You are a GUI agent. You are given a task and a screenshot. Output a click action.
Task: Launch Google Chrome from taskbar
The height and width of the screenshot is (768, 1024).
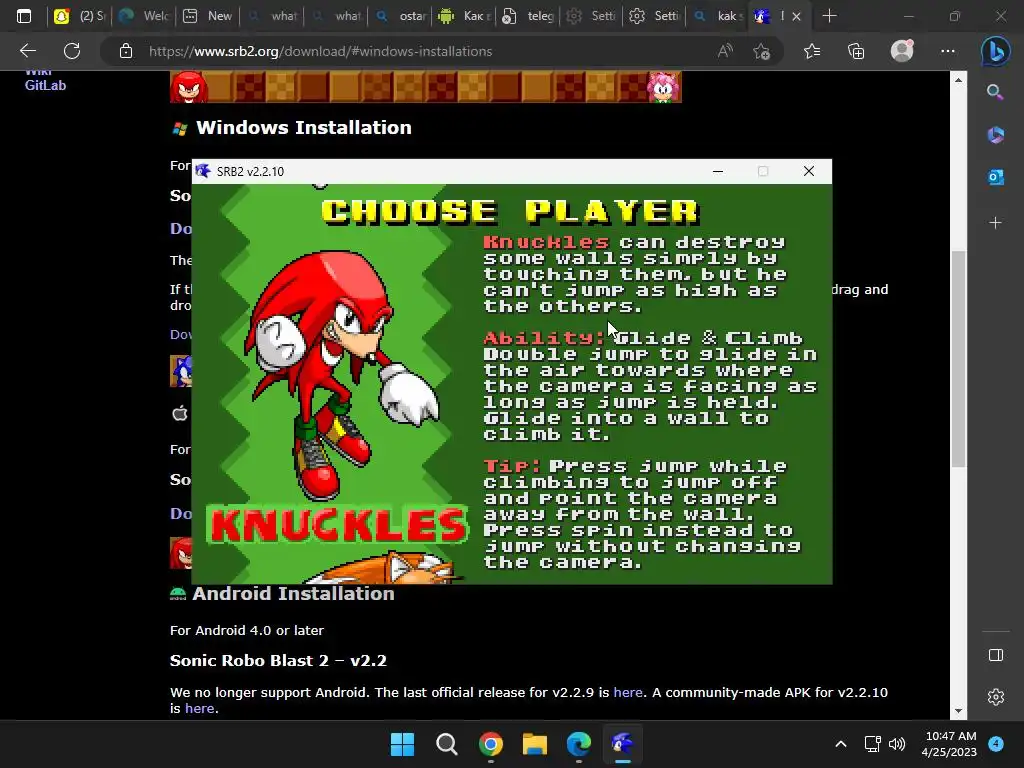point(491,744)
